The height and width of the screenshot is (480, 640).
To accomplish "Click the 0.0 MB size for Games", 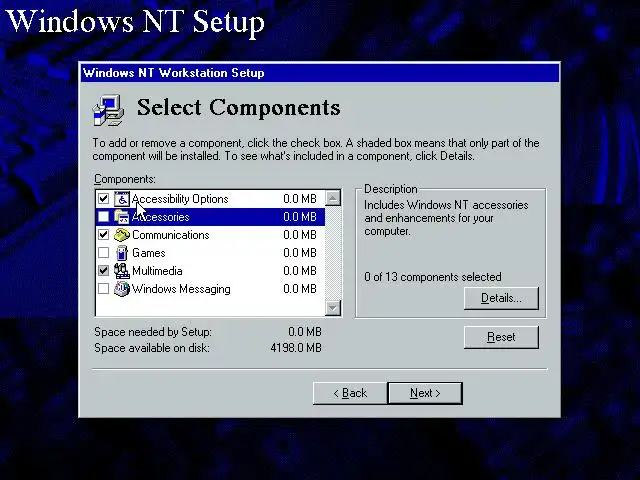I will [300, 253].
